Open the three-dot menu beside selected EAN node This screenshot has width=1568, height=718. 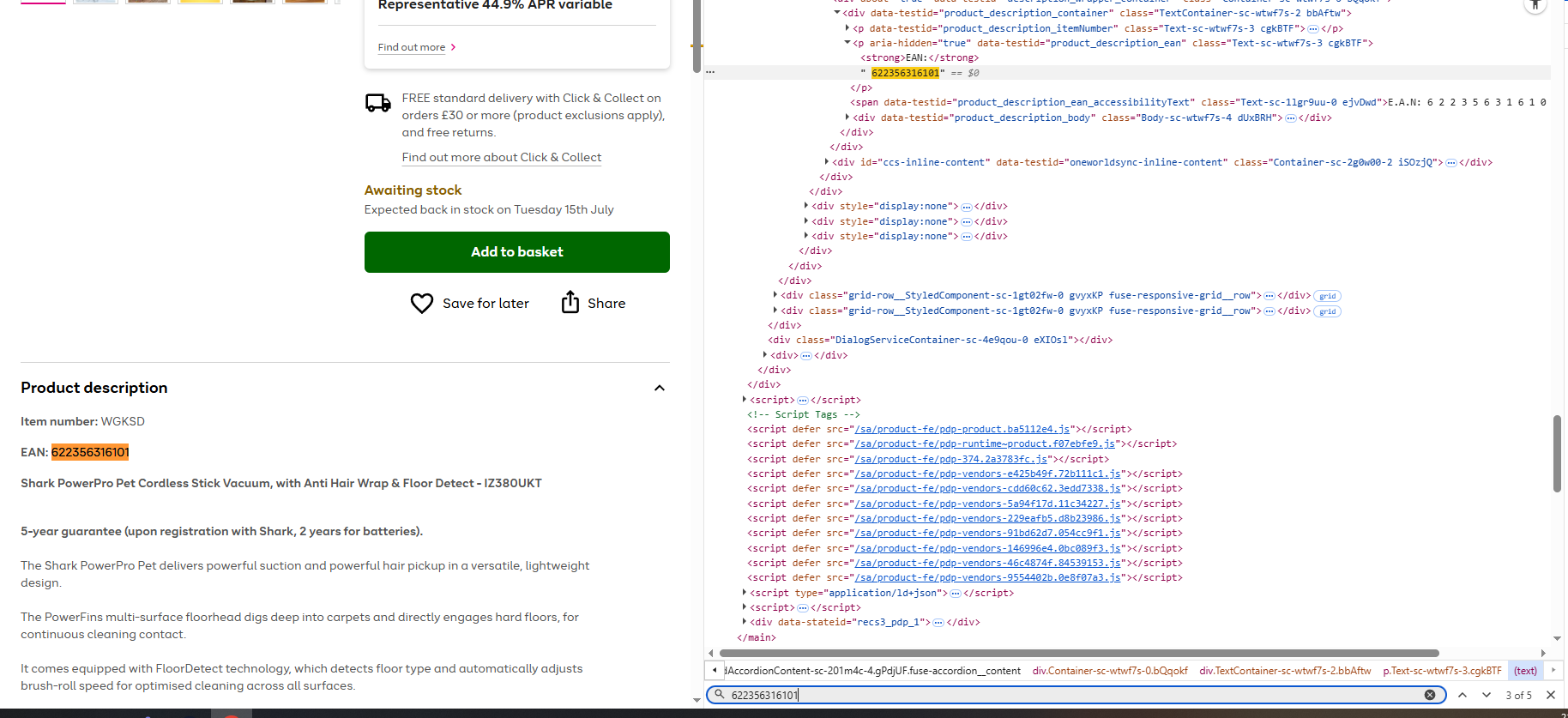click(710, 73)
